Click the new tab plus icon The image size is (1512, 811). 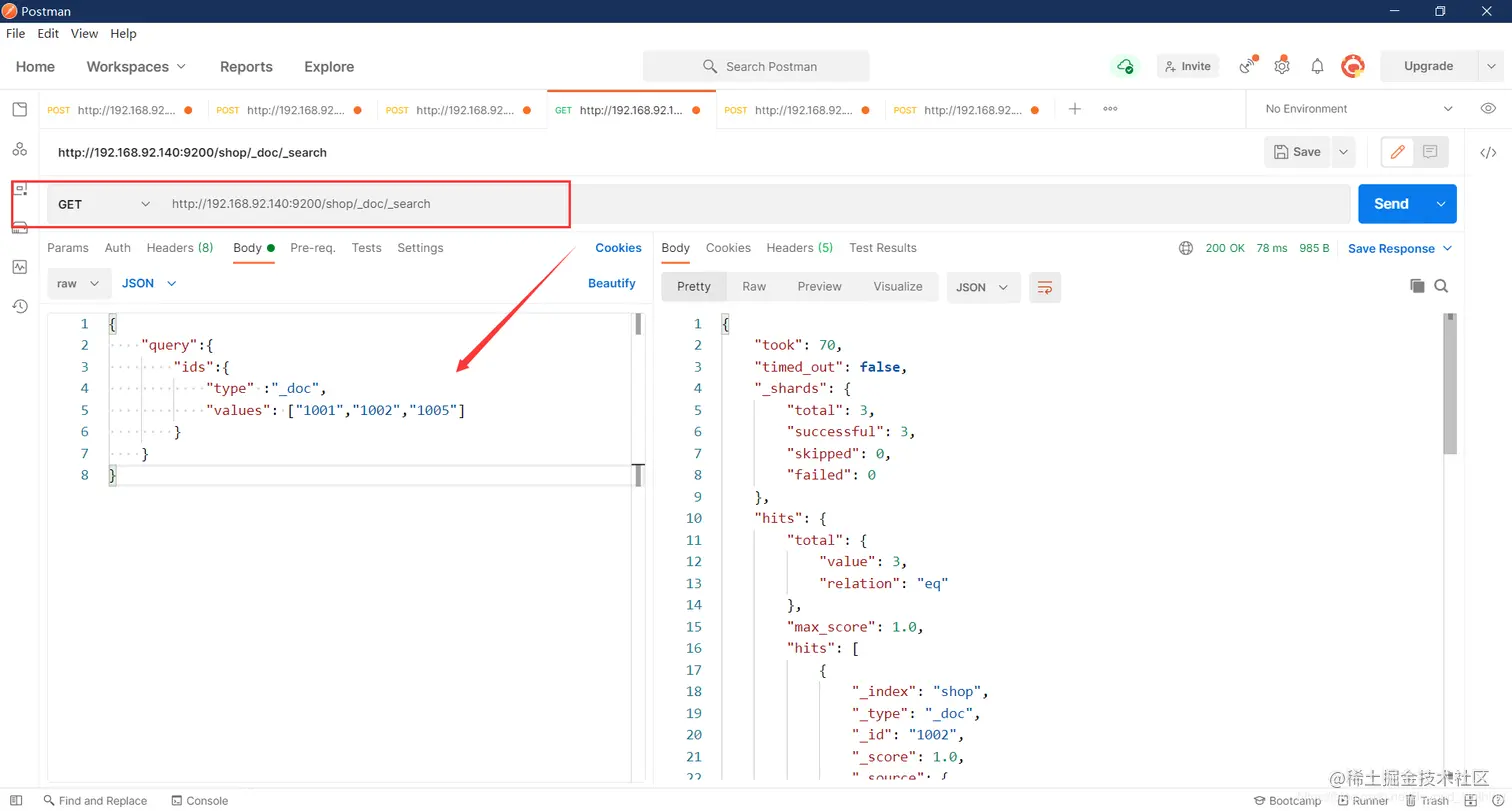(1074, 108)
